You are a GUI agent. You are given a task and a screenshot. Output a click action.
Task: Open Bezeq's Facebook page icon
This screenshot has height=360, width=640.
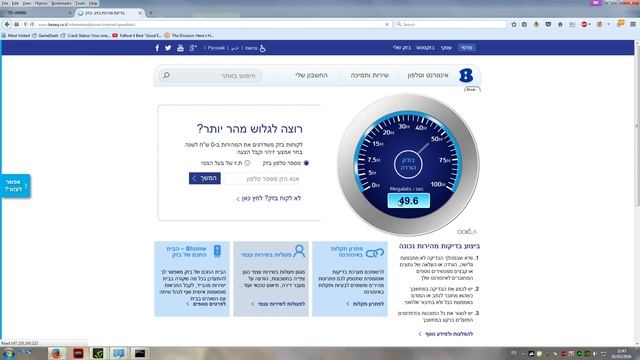click(x=157, y=48)
